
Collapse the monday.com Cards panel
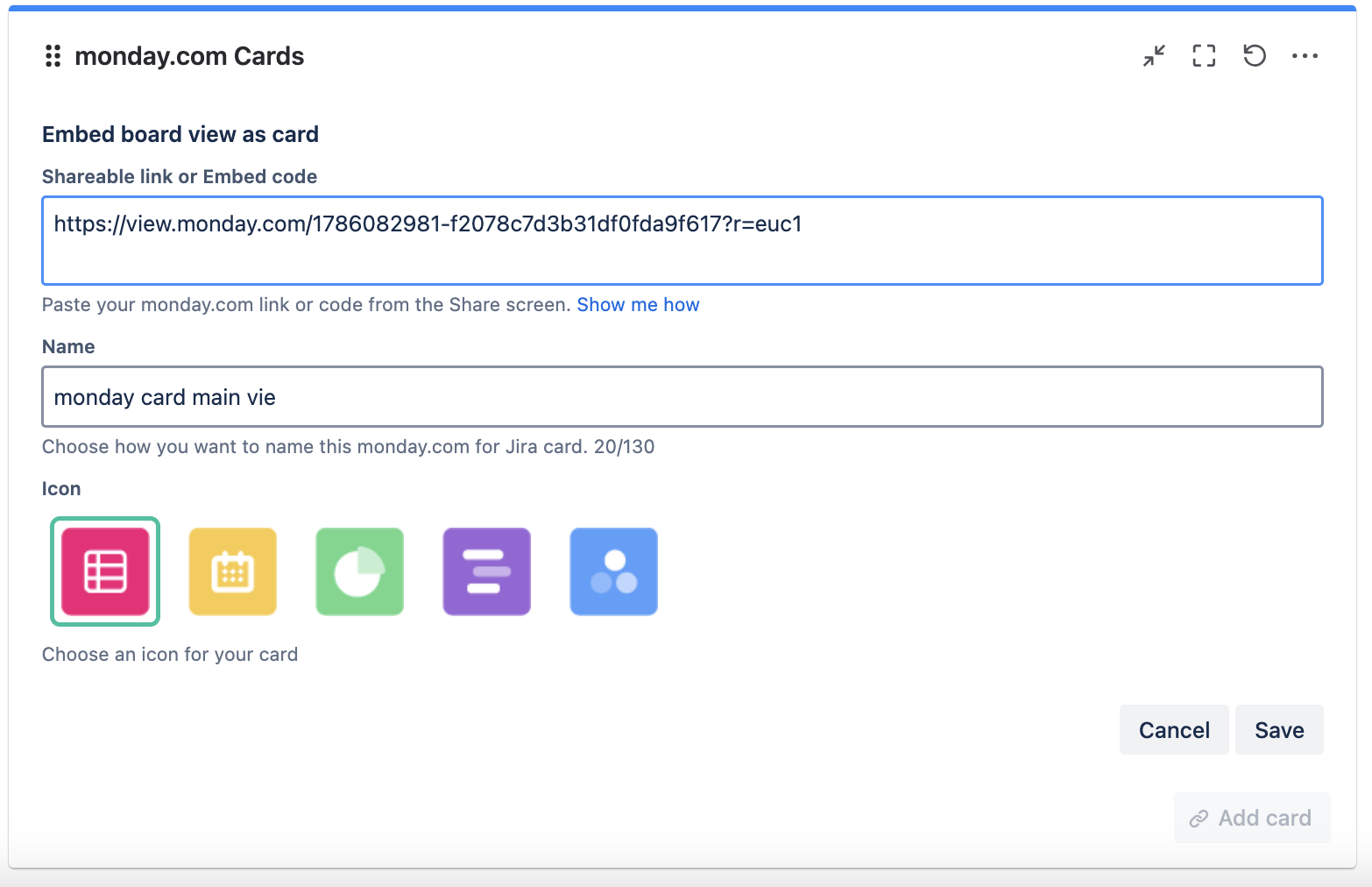(x=1154, y=56)
